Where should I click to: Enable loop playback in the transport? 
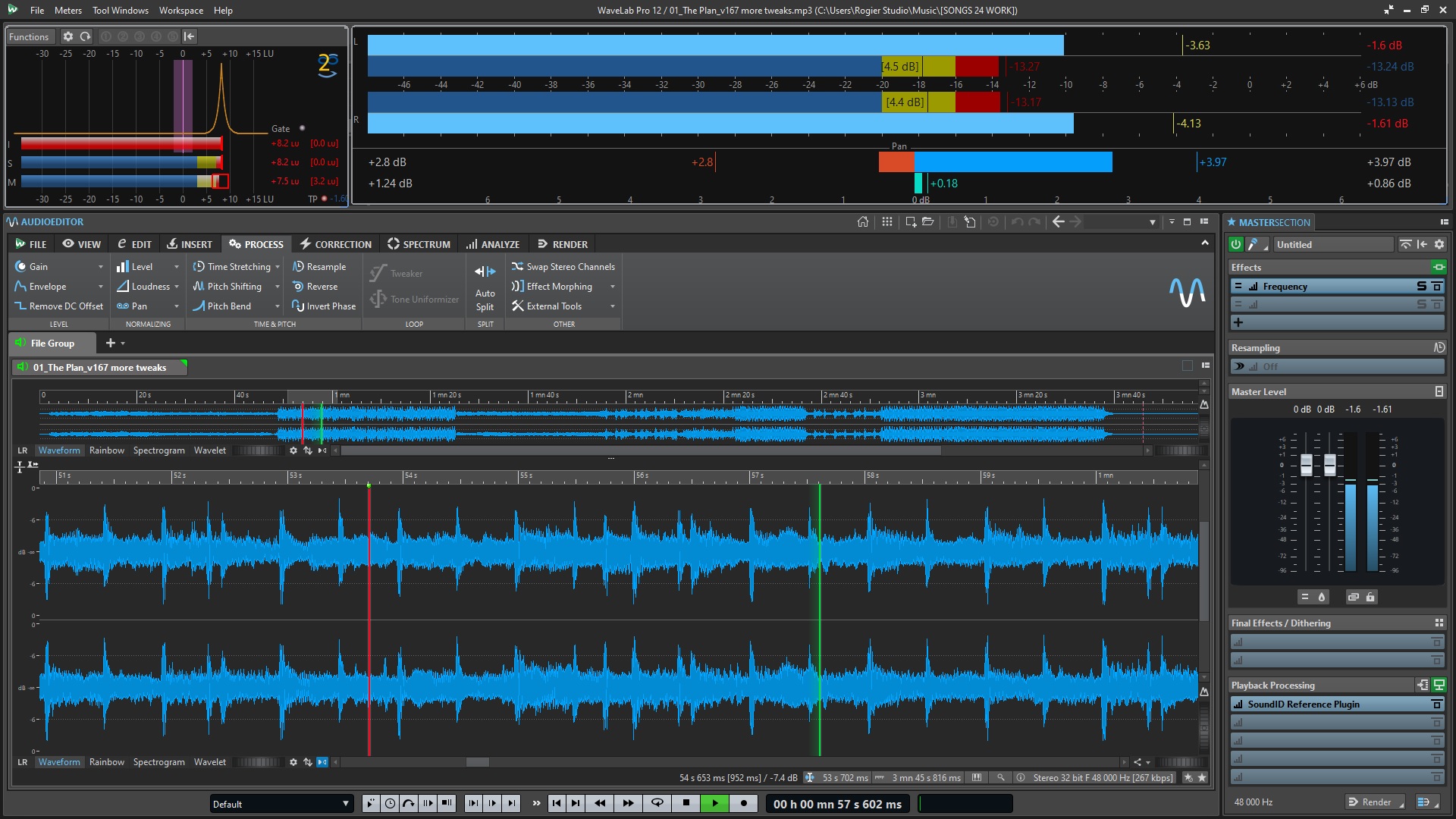pos(657,803)
